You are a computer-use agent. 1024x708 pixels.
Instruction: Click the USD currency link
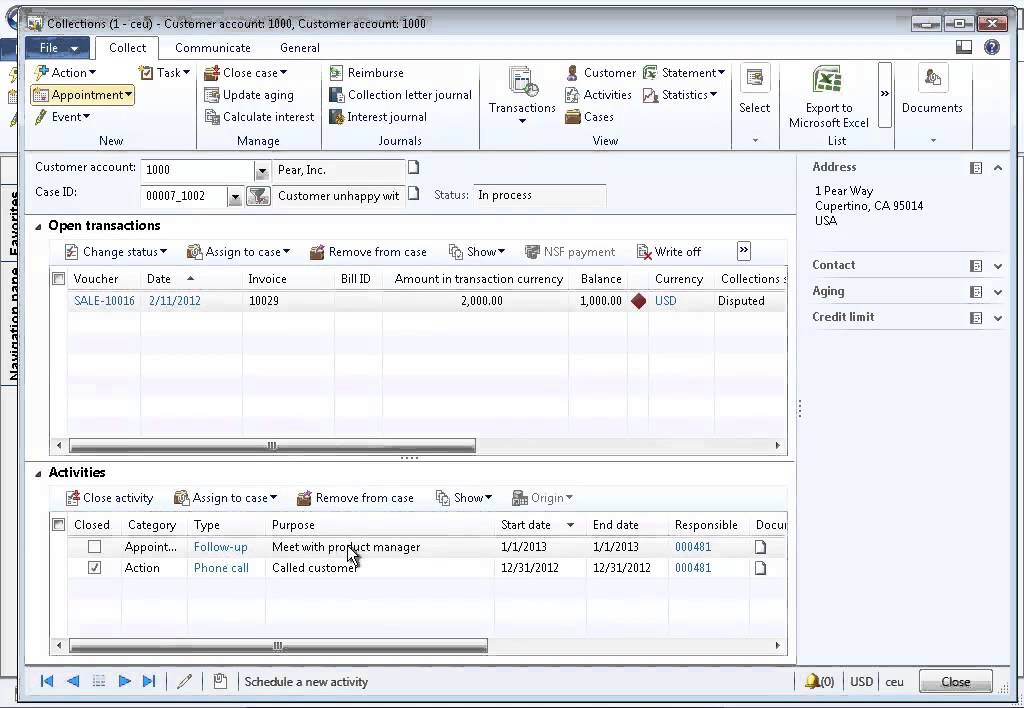(x=665, y=301)
